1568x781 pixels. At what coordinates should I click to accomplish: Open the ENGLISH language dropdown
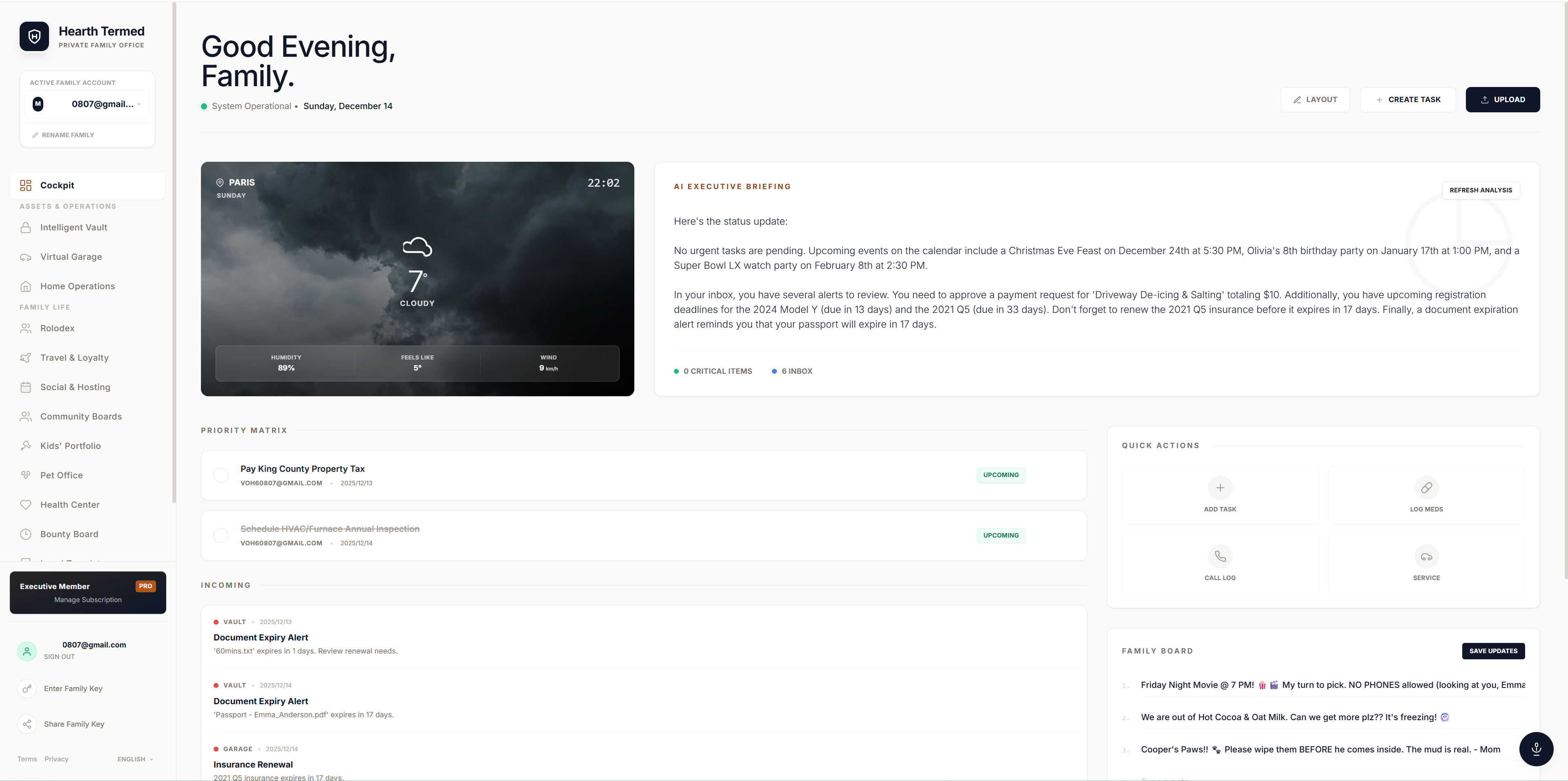134,759
